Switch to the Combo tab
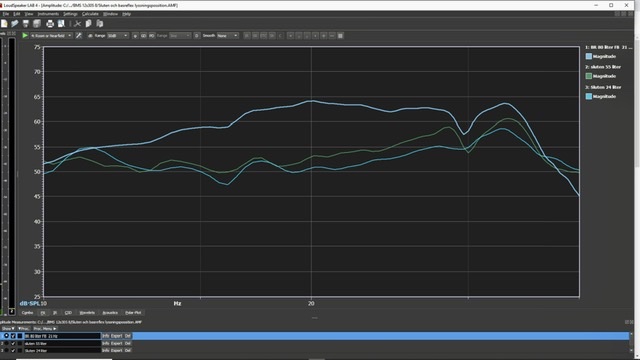The height and width of the screenshot is (360, 640). point(27,313)
